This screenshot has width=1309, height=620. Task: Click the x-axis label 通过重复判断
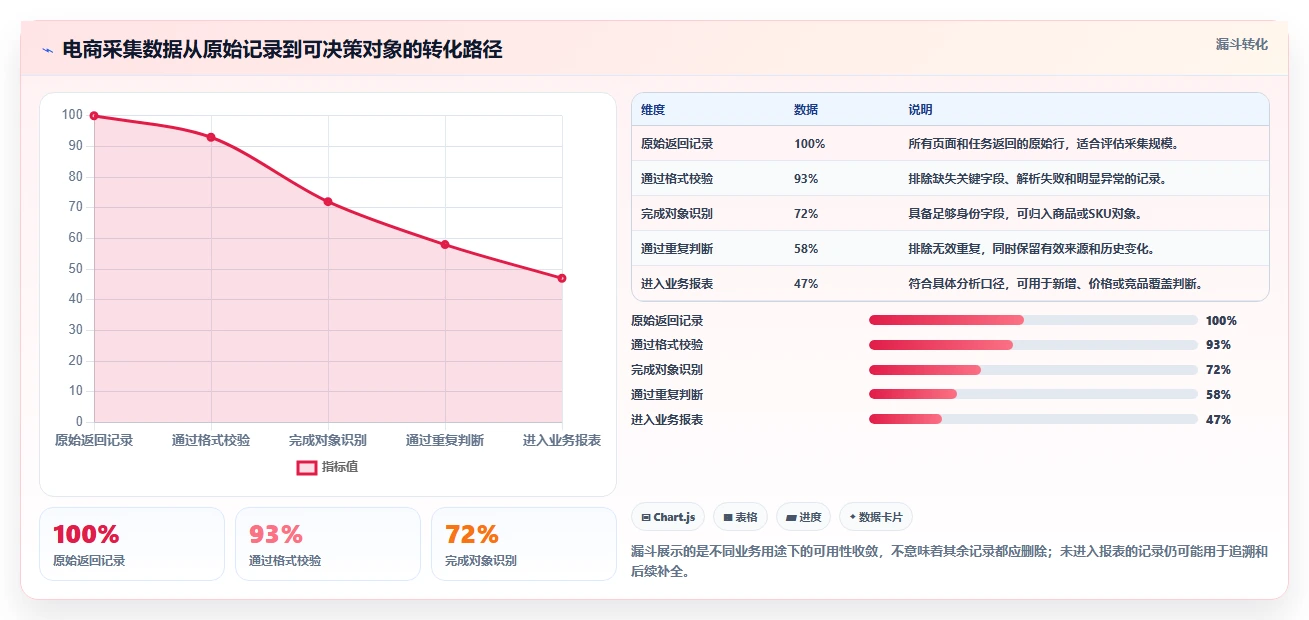click(x=445, y=440)
